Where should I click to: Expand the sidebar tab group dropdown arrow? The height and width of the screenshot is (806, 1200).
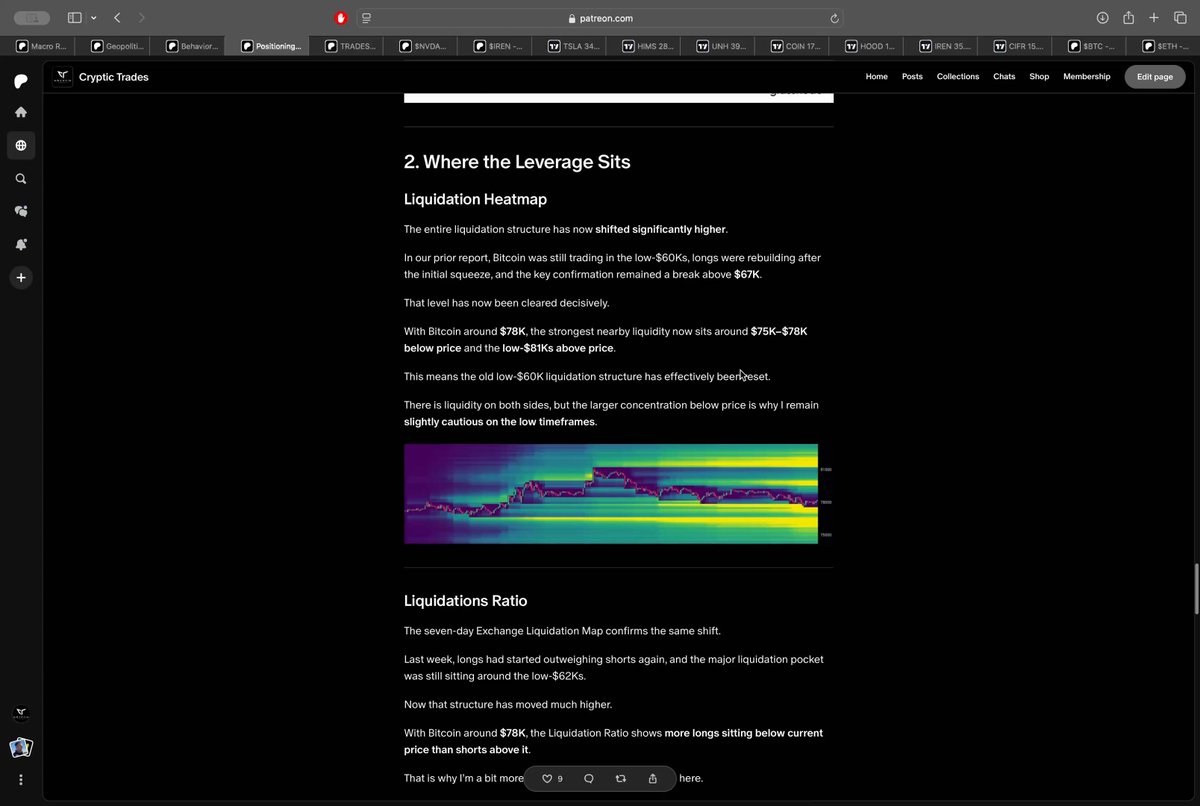(x=94, y=18)
